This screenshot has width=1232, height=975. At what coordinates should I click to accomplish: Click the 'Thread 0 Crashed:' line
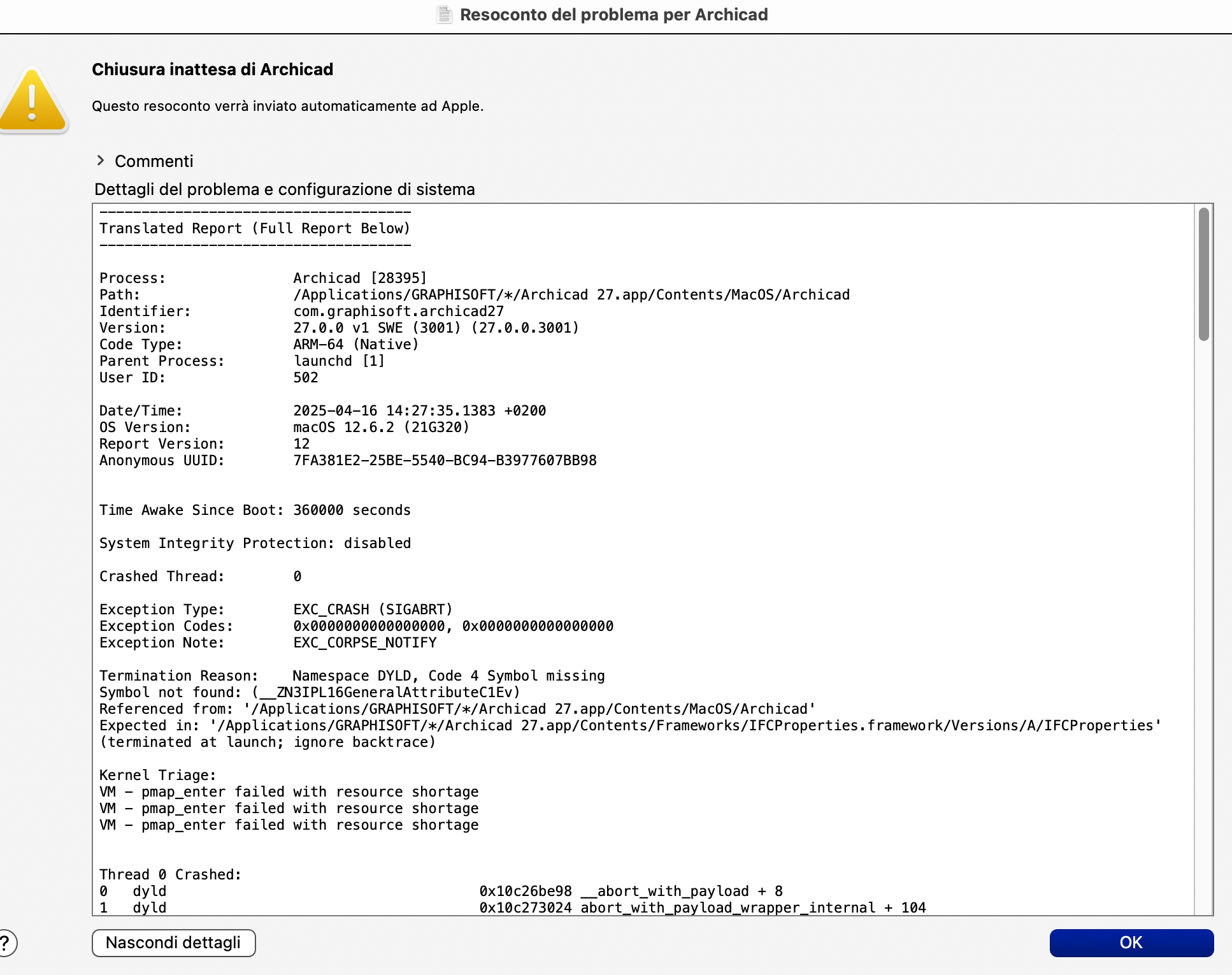coord(170,874)
